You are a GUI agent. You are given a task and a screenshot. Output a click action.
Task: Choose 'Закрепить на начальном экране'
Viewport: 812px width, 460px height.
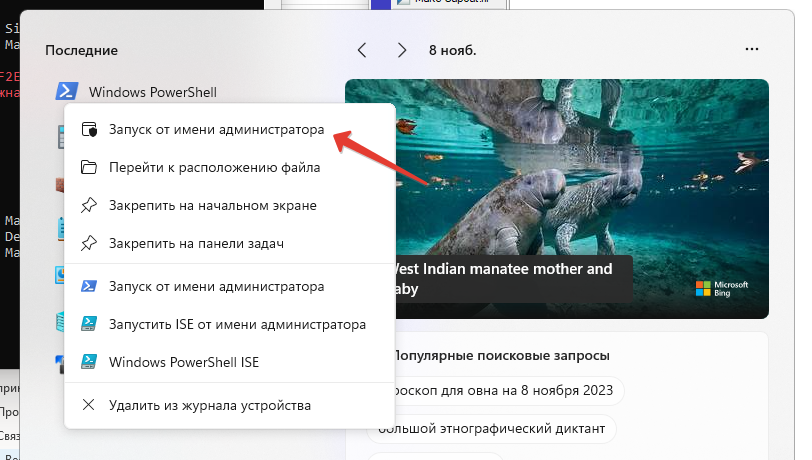click(x=229, y=205)
